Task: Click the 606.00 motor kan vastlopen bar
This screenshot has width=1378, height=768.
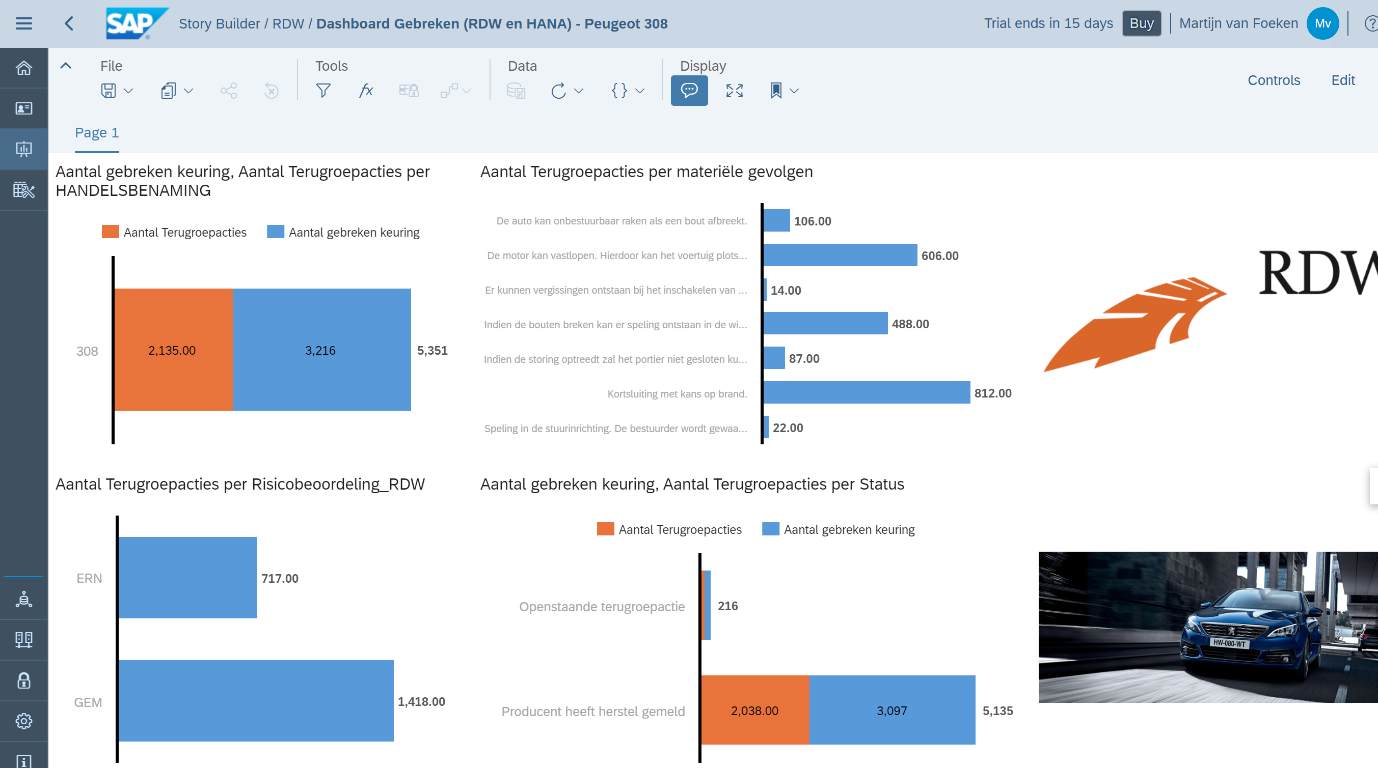Action: [840, 255]
